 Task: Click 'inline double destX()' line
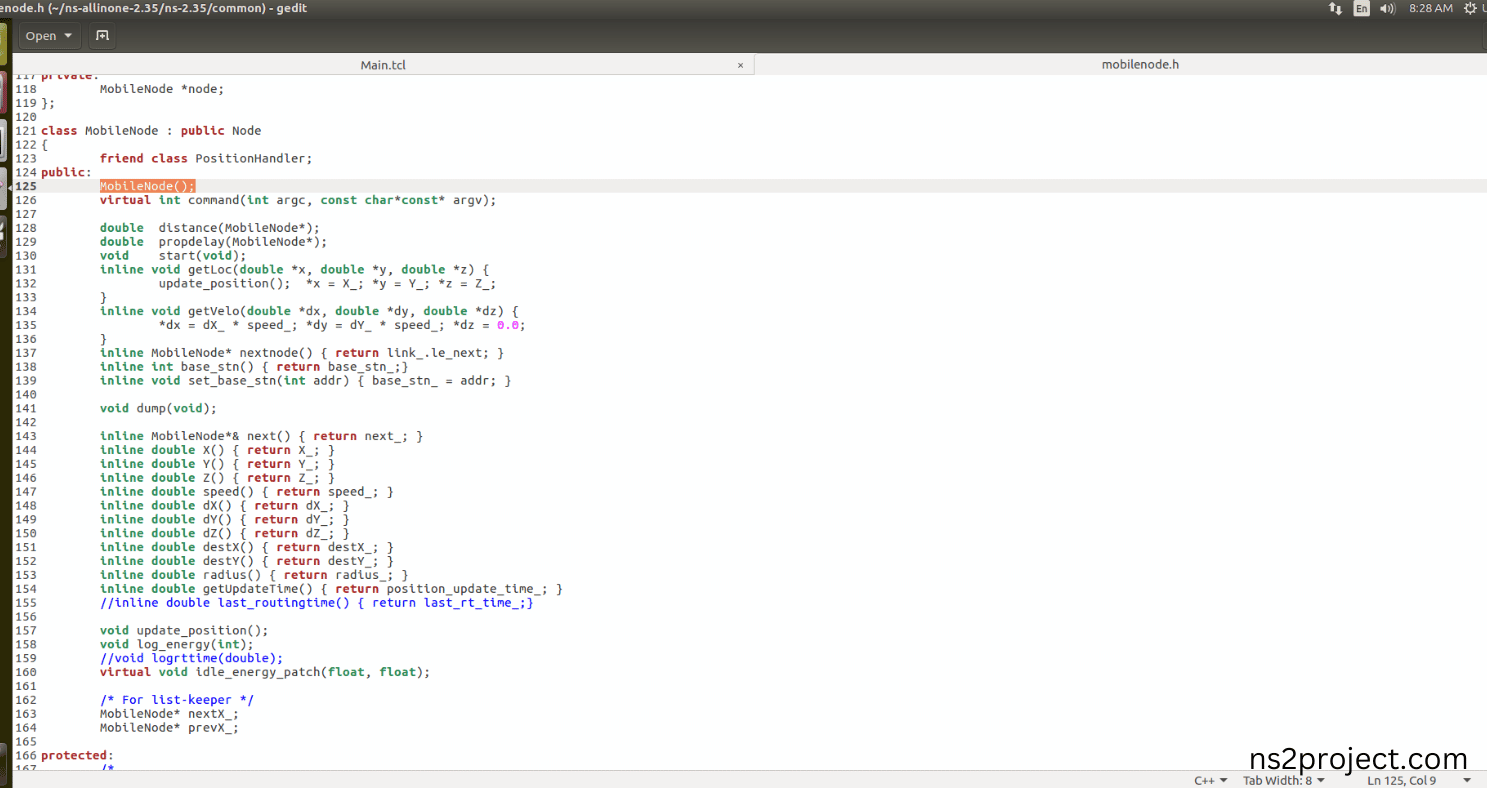point(246,547)
